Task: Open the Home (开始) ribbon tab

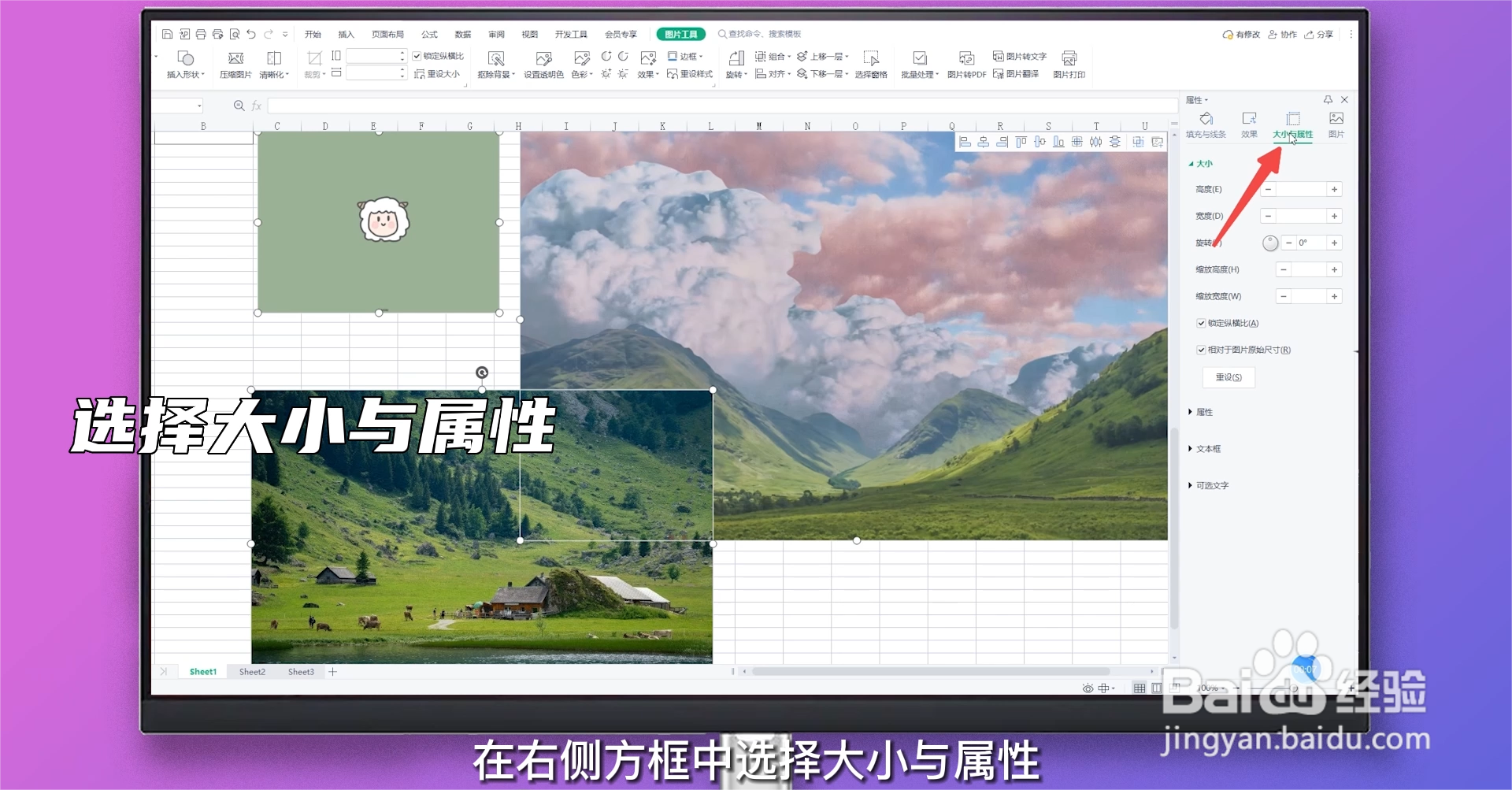Action: click(313, 34)
